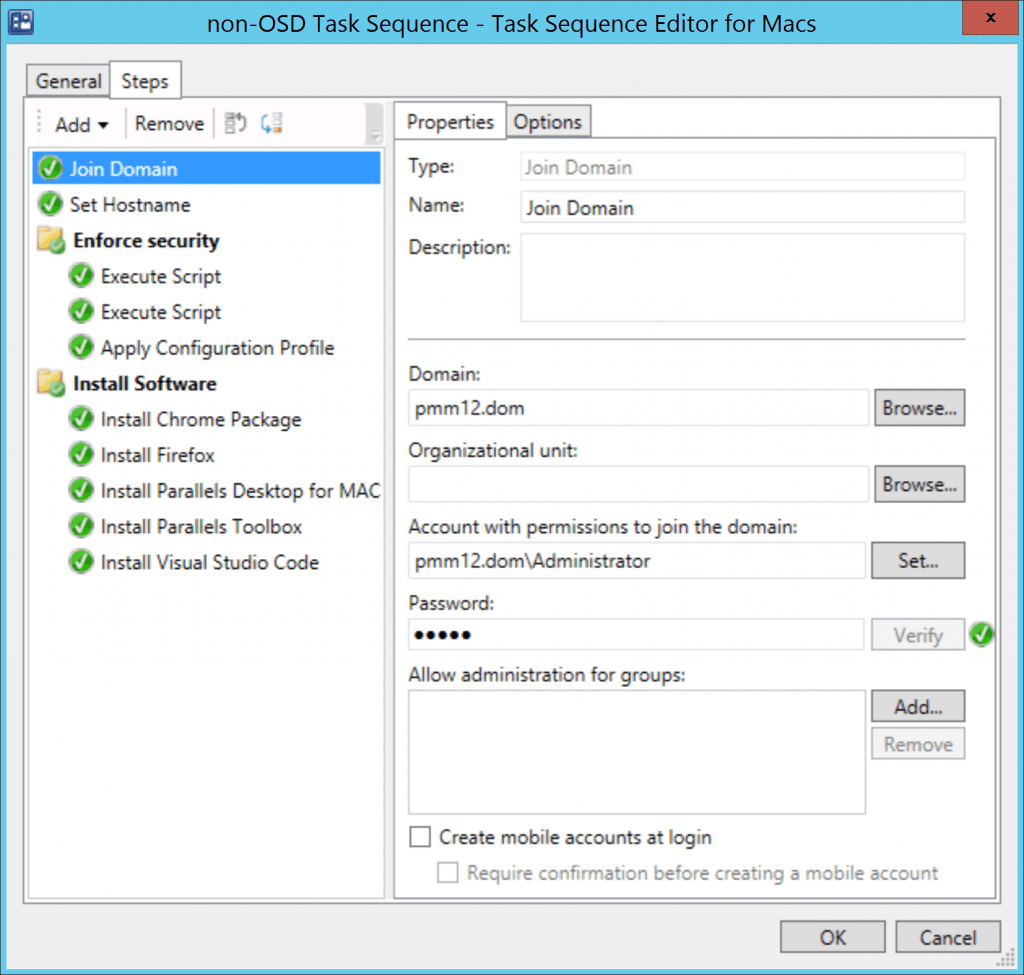Click the check icon beside Install Visual Studio Code
Viewport: 1024px width, 975px height.
coord(81,562)
